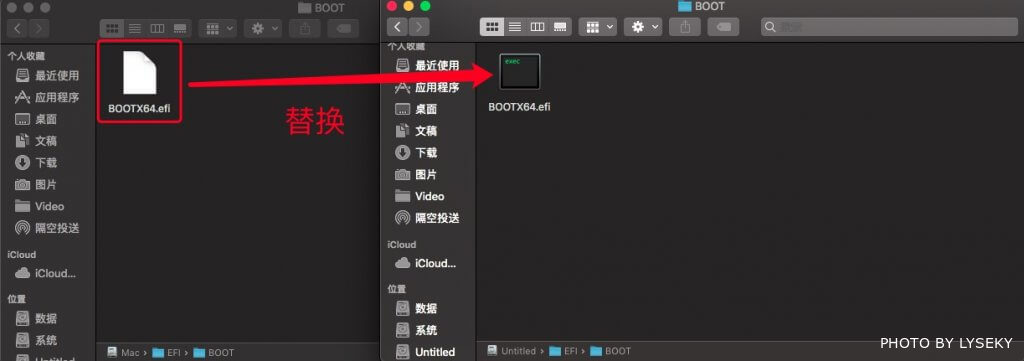Click Edit Tags button in left window
Viewport: 1024px width, 361px height.
click(344, 28)
